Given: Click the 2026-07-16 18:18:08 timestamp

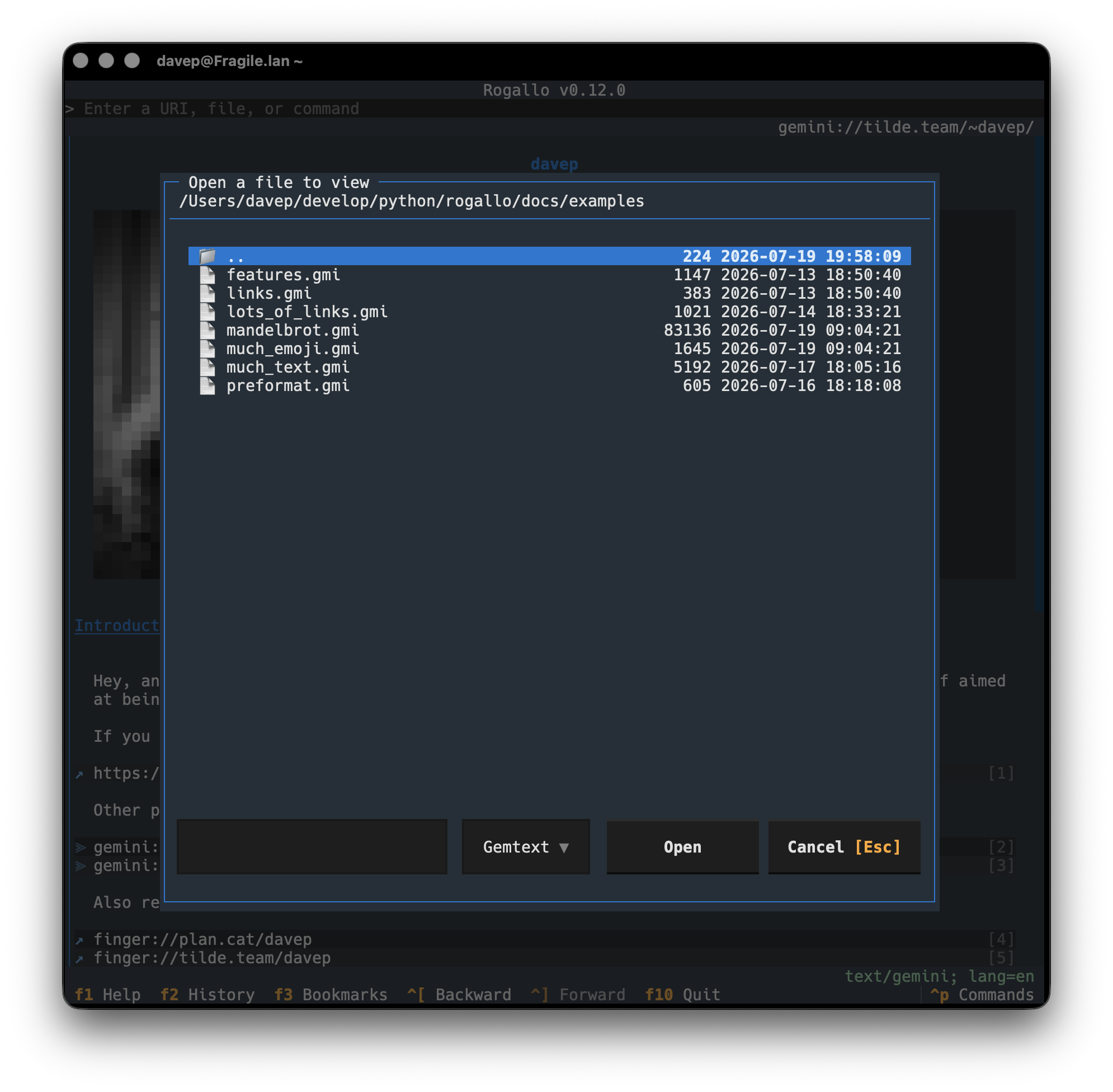Looking at the screenshot, I should point(811,385).
